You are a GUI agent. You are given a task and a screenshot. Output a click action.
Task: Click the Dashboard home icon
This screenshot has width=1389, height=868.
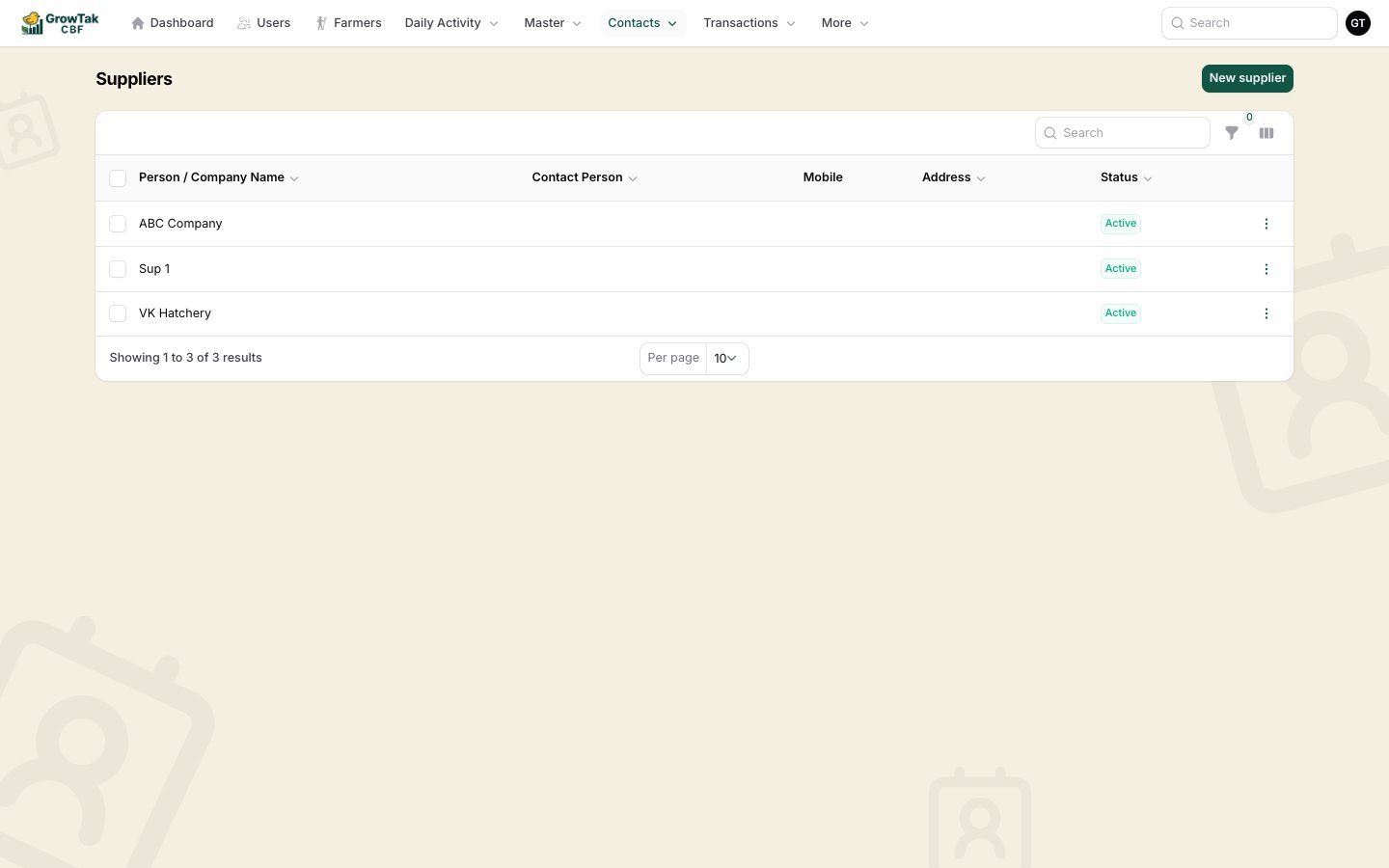[138, 23]
